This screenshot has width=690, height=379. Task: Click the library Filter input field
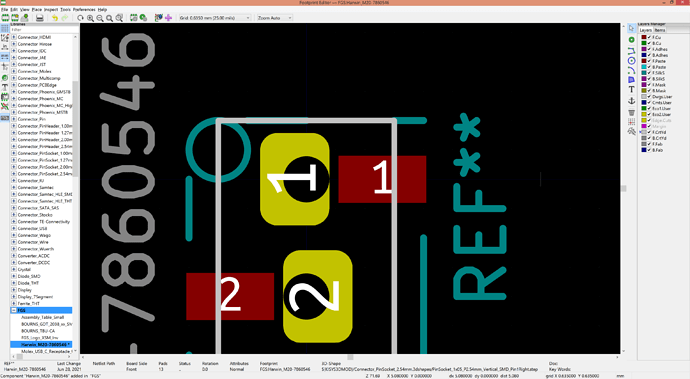[43, 30]
